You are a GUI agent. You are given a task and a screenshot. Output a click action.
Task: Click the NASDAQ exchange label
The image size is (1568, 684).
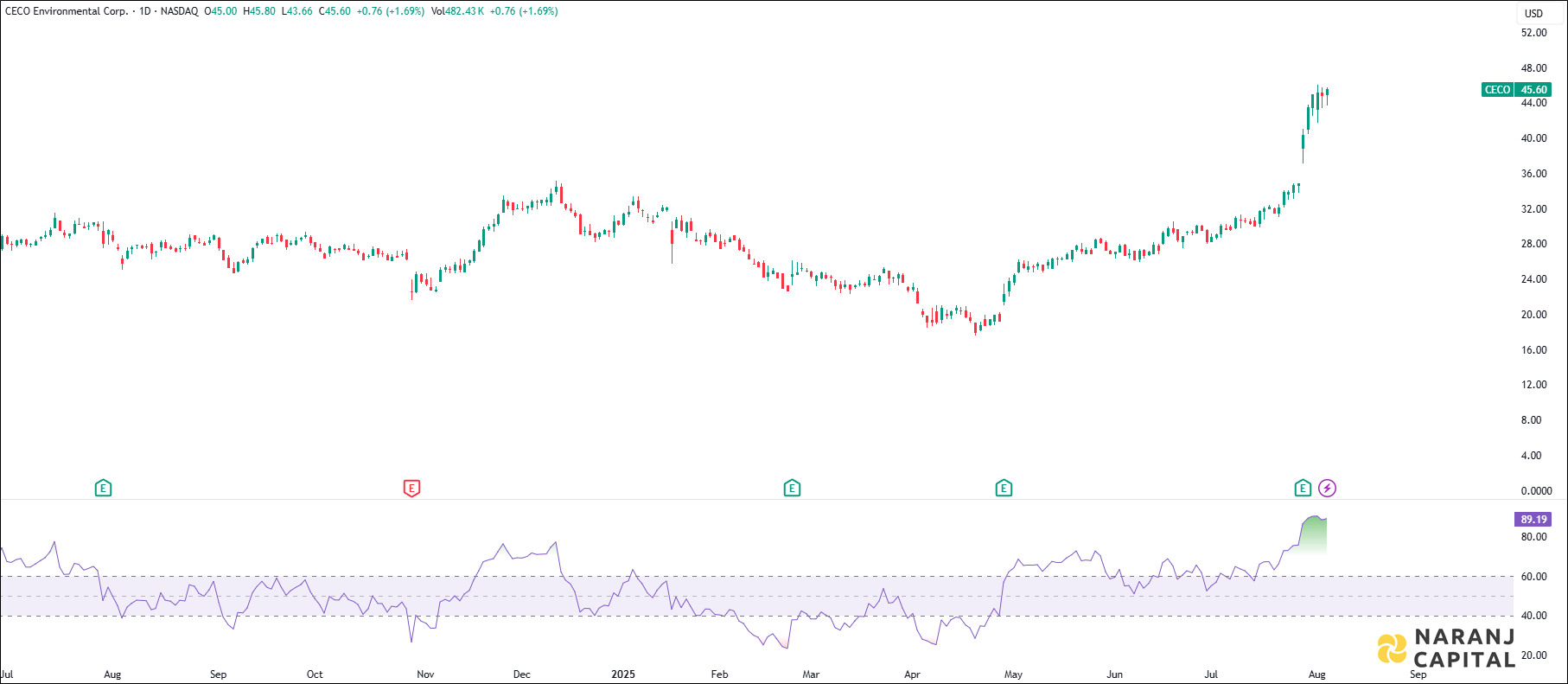tap(179, 11)
